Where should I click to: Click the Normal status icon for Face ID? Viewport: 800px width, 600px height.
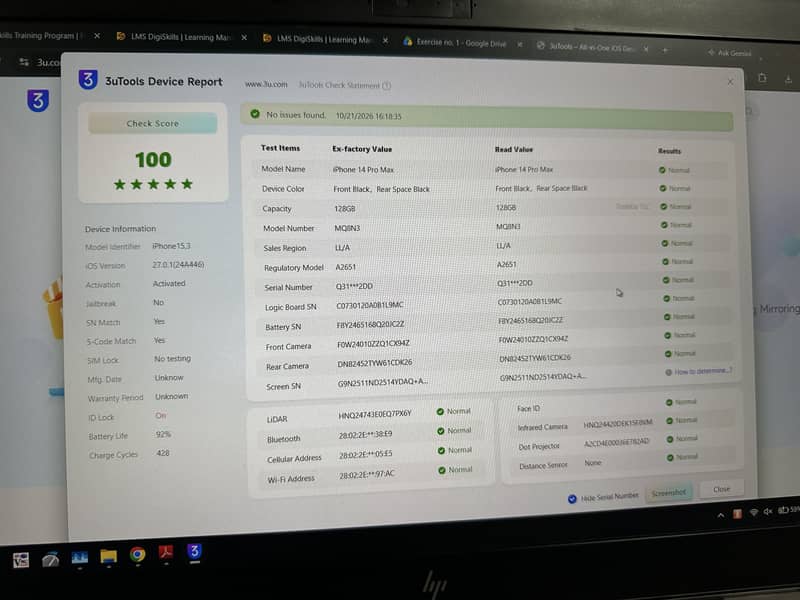point(669,403)
